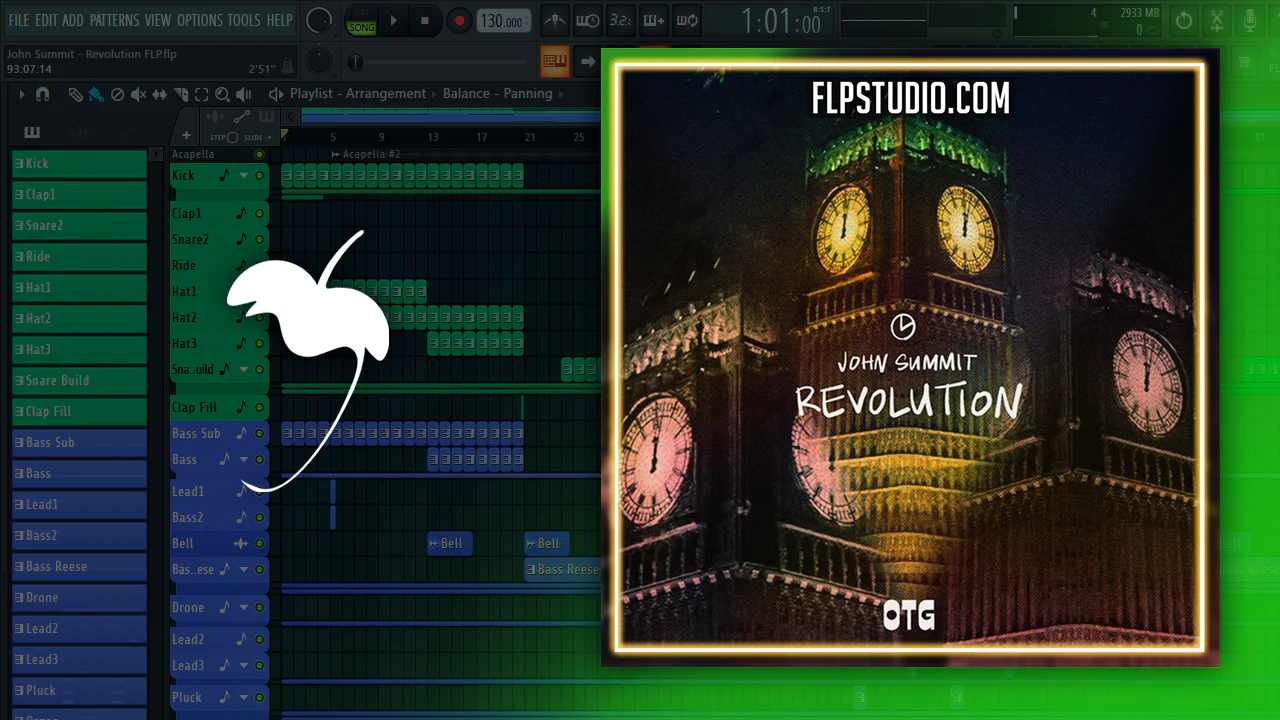
Task: Select the Snare2 pattern in picker
Action: (80, 226)
